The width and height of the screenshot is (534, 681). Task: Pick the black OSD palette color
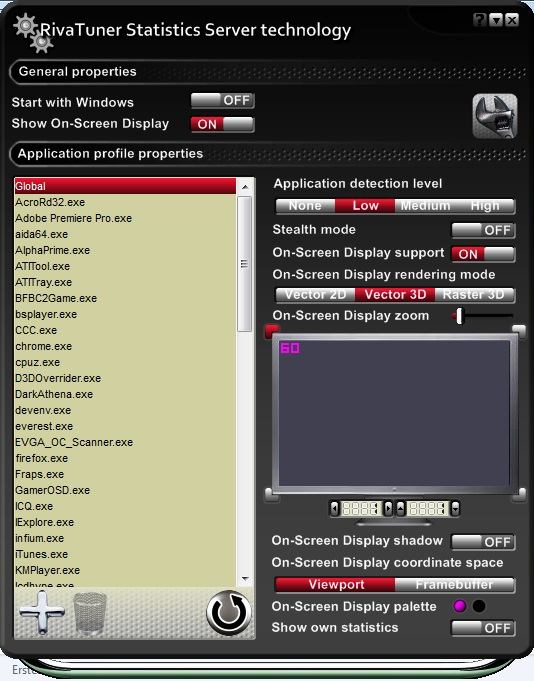(479, 605)
